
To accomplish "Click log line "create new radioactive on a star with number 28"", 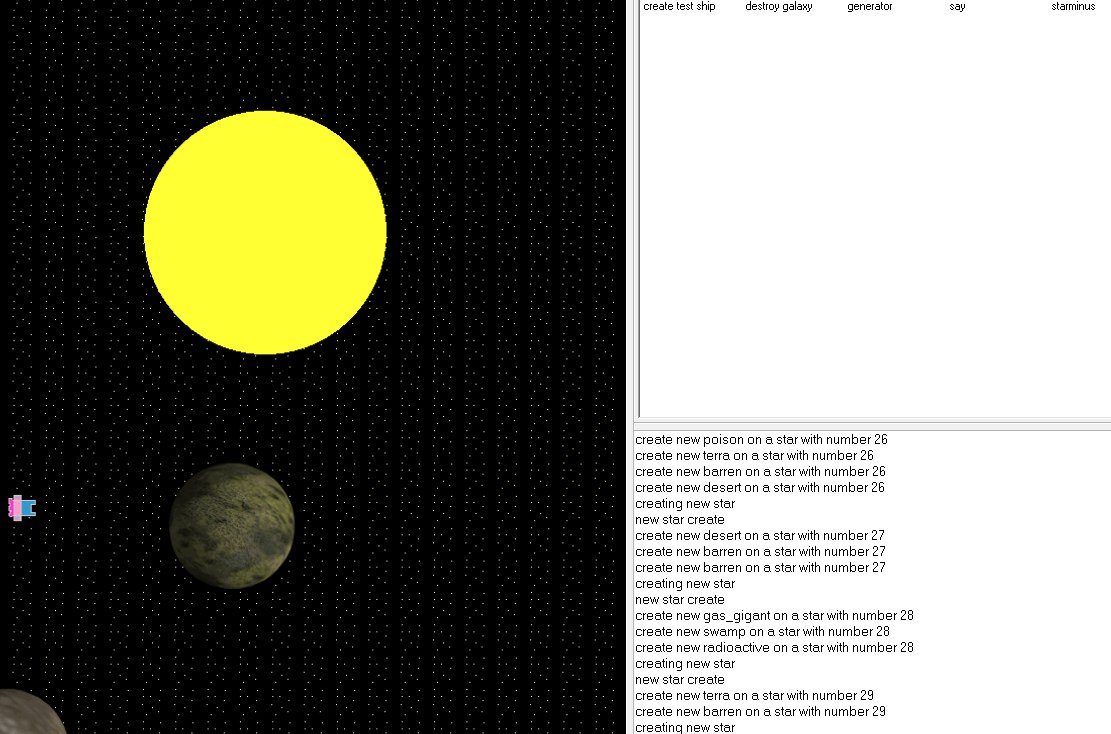I will pos(774,648).
